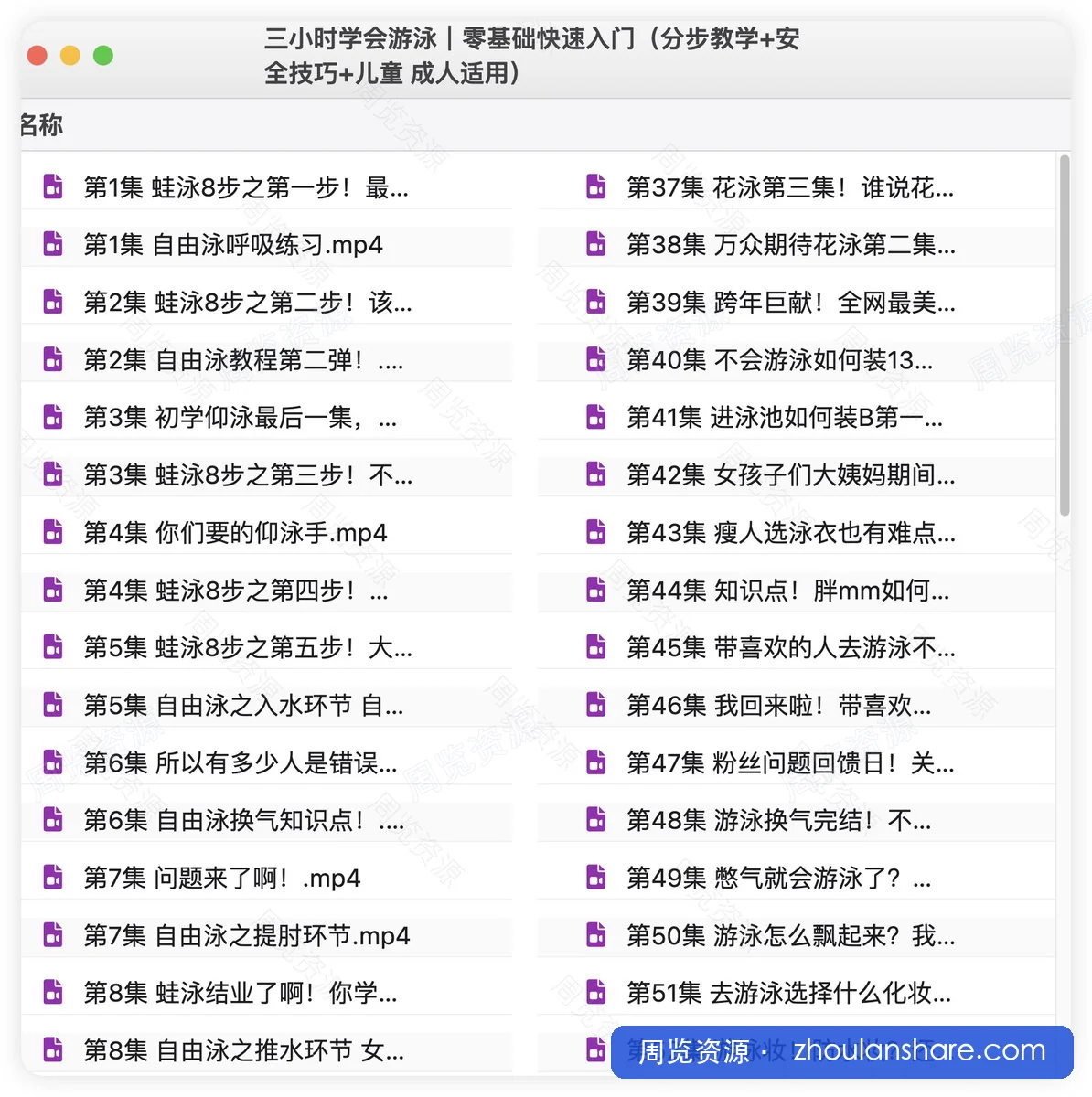The image size is (1092, 1097).
Task: Select file name 第49集 憋气就会游泳了？
Action: pos(779,878)
